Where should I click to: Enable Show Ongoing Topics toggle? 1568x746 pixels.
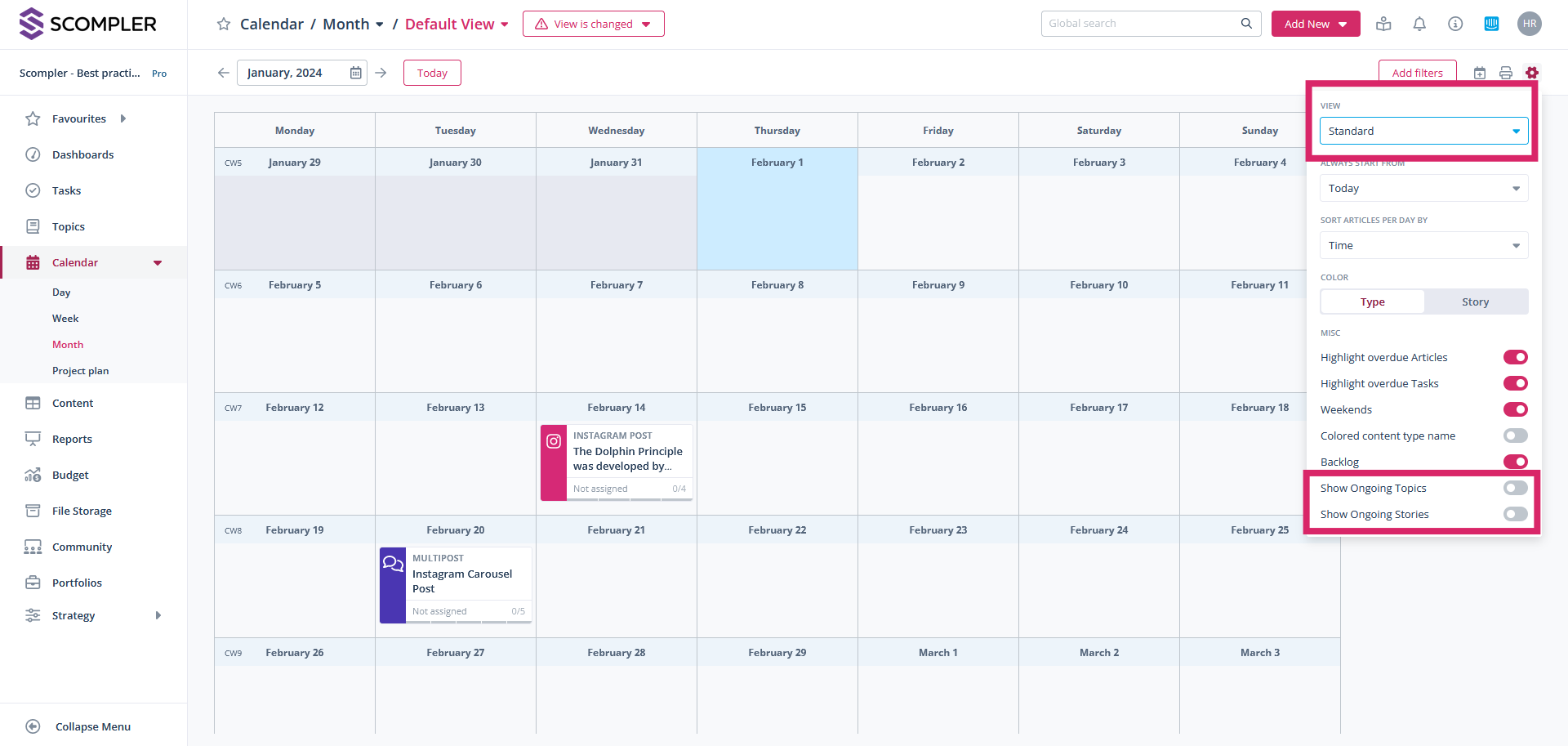click(1515, 488)
